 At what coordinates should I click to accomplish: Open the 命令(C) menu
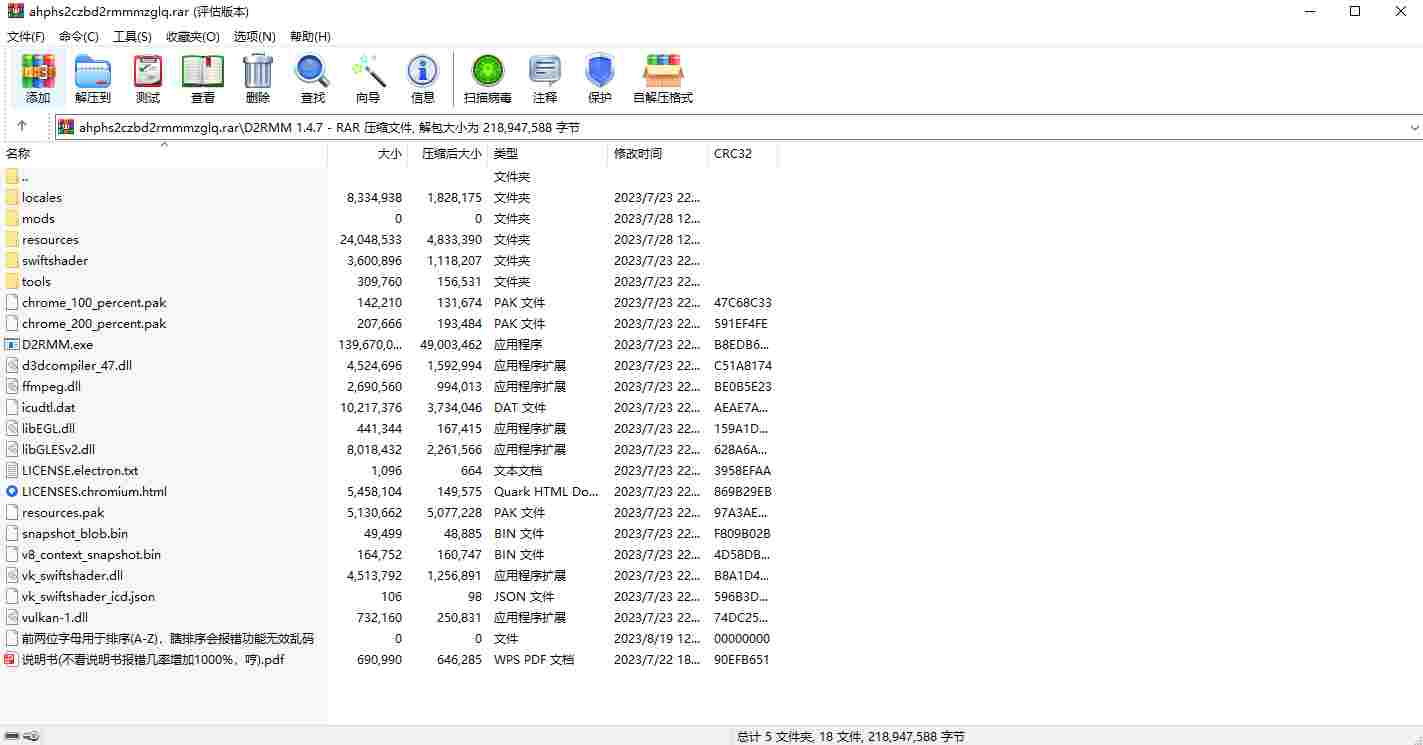(79, 36)
